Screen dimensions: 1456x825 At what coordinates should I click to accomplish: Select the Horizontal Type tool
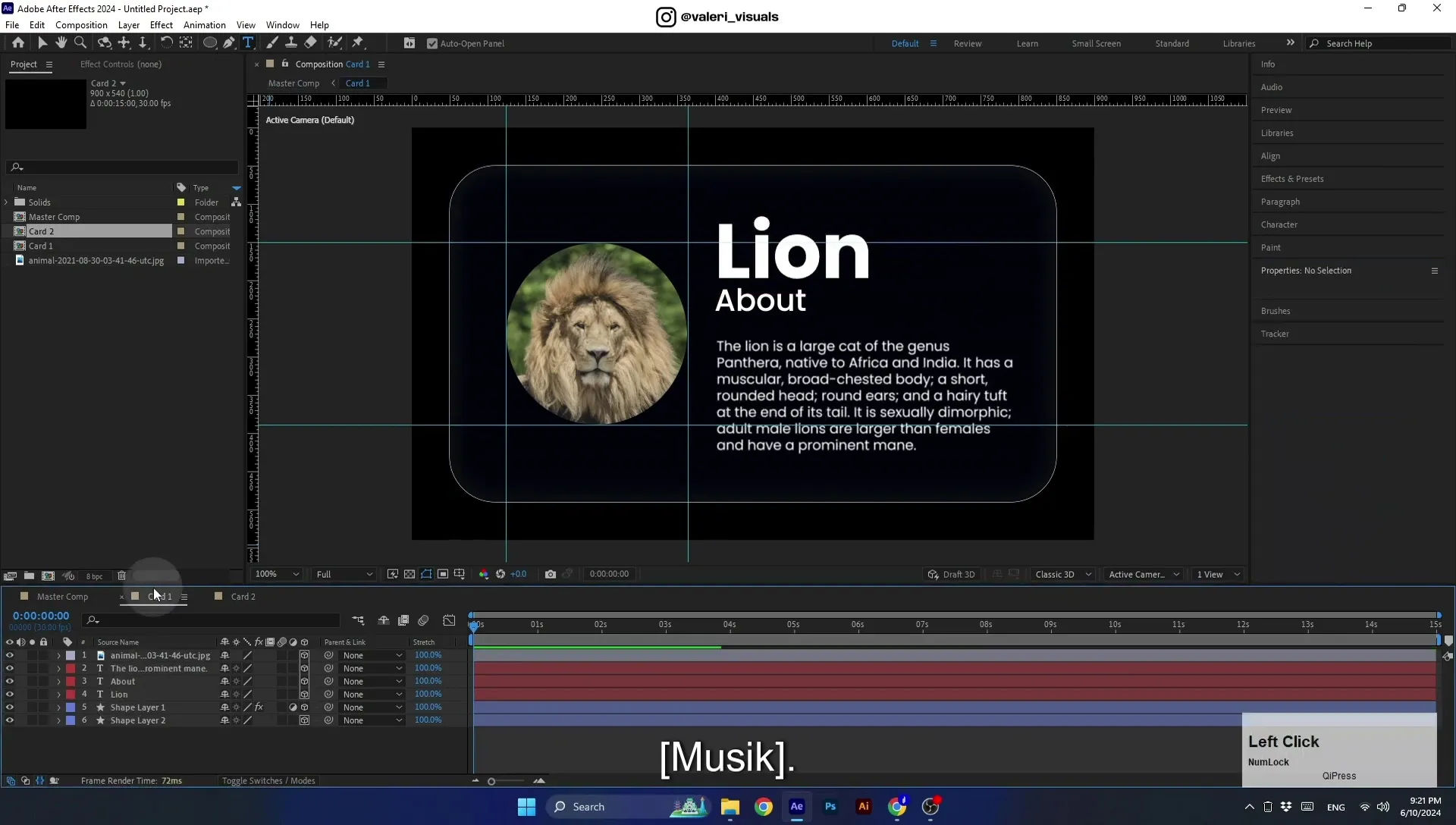coord(248,43)
